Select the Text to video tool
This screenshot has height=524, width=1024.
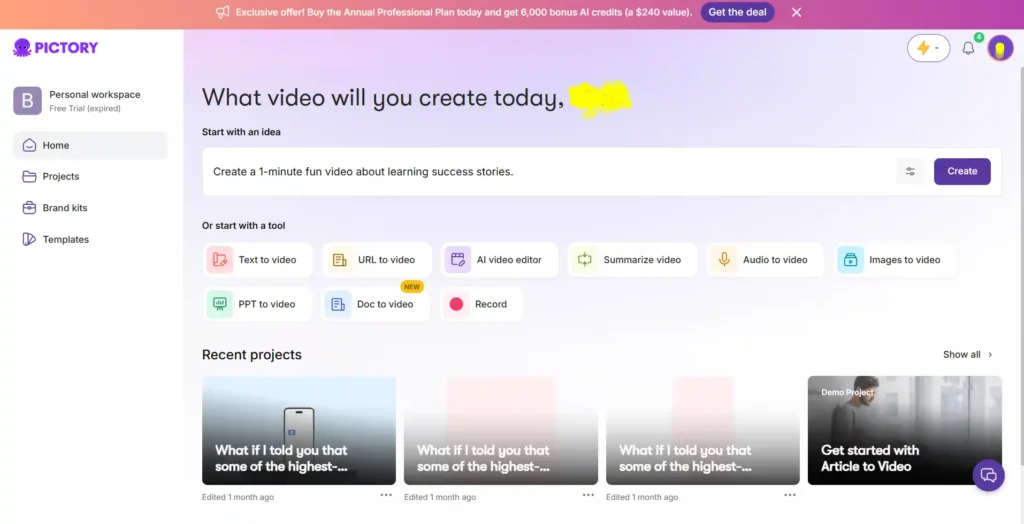258,260
